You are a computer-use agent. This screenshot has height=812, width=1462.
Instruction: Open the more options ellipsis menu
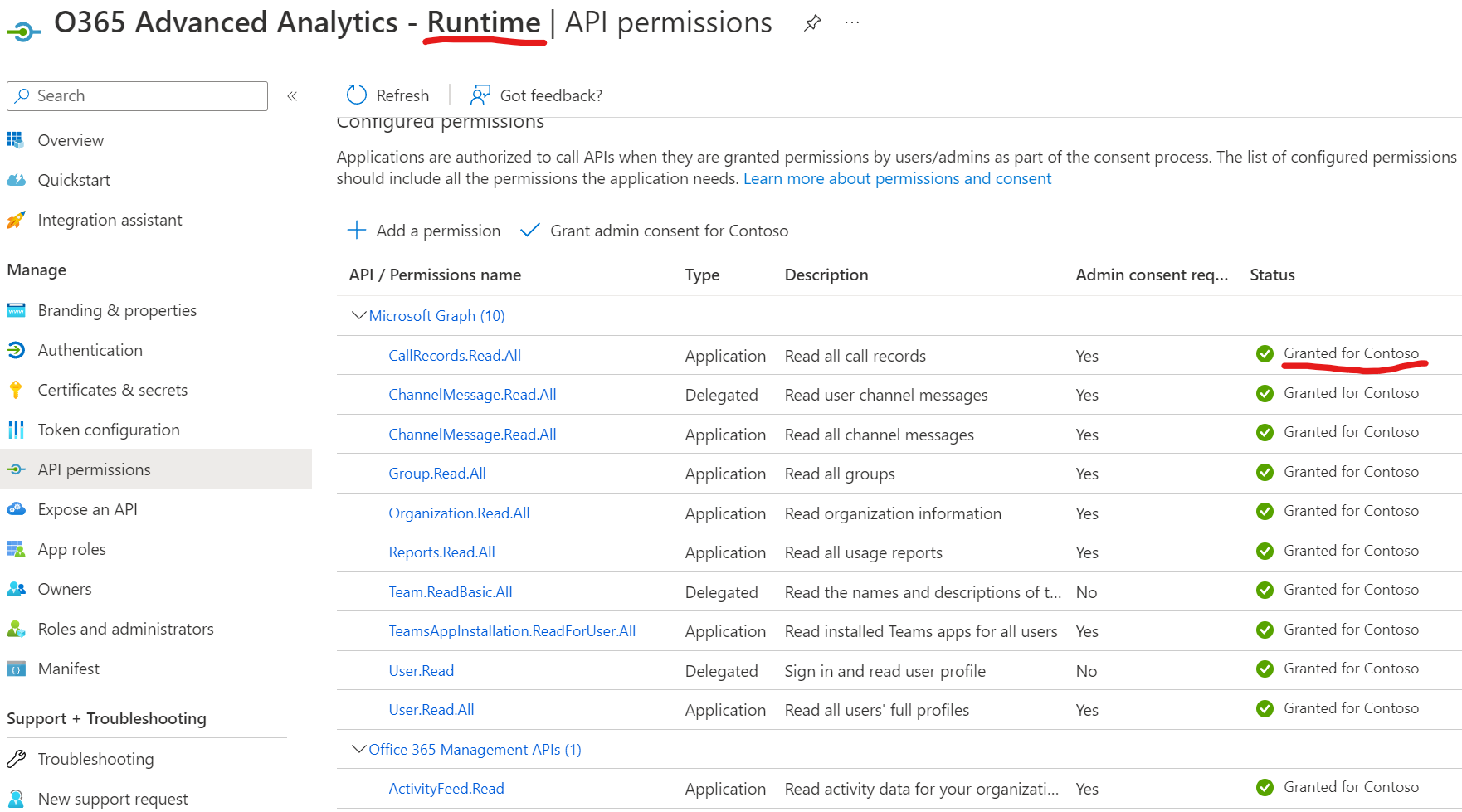point(852,22)
